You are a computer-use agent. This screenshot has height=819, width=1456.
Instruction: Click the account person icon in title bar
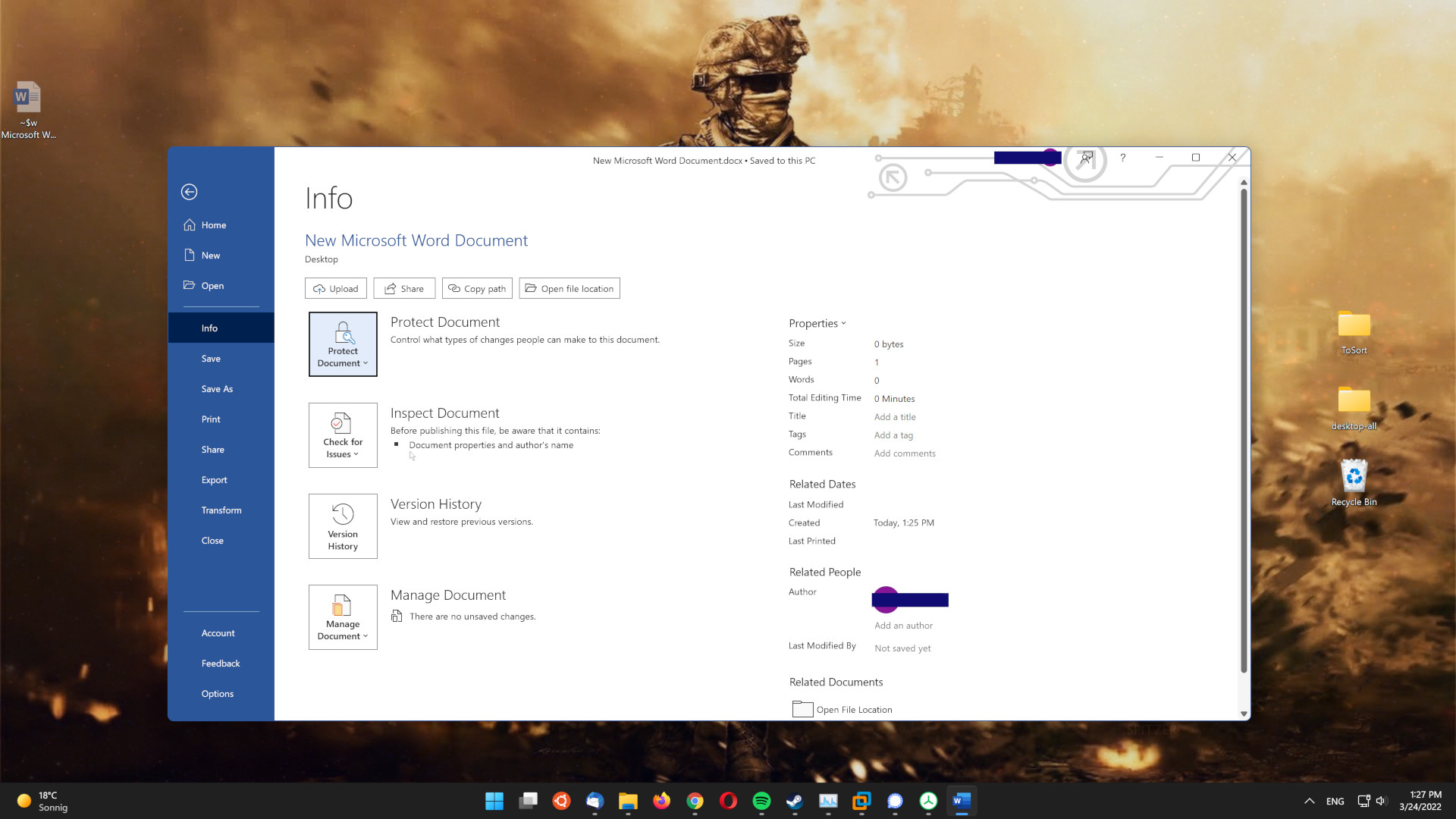[x=1087, y=158]
